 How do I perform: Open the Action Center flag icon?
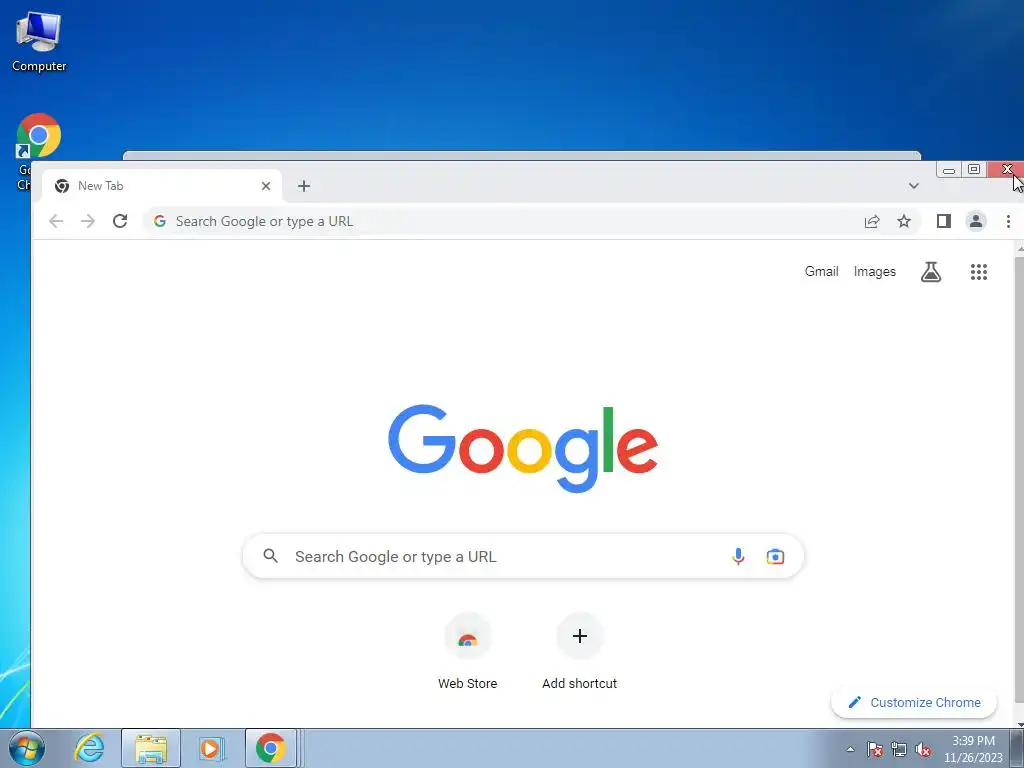point(875,749)
